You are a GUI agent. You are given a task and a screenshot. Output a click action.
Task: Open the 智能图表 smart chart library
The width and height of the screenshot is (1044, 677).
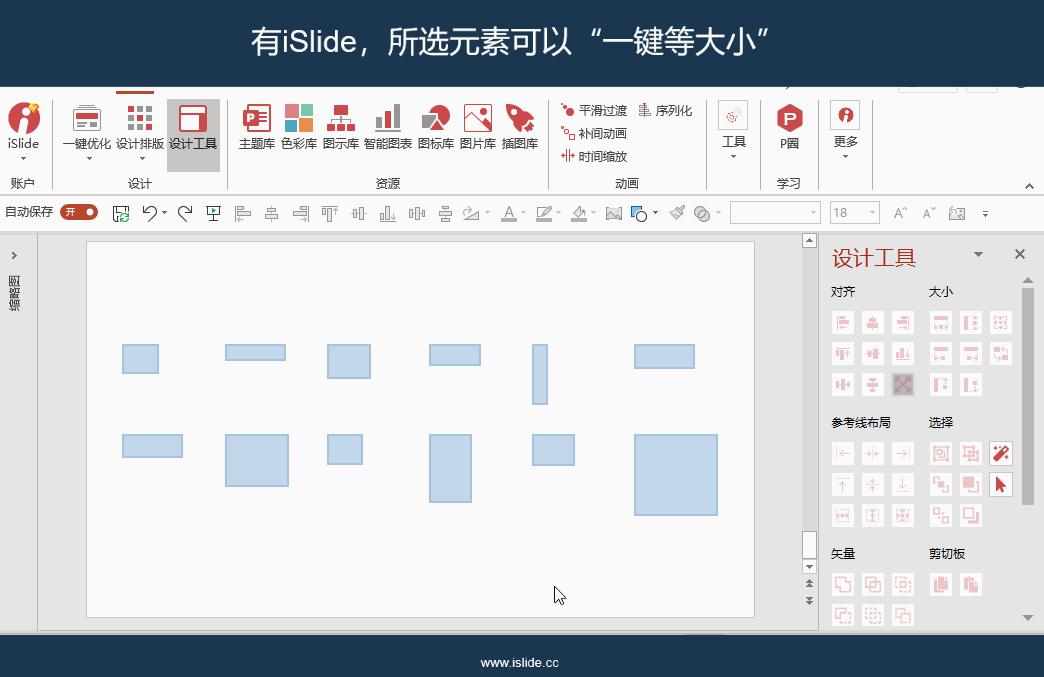pos(388,126)
